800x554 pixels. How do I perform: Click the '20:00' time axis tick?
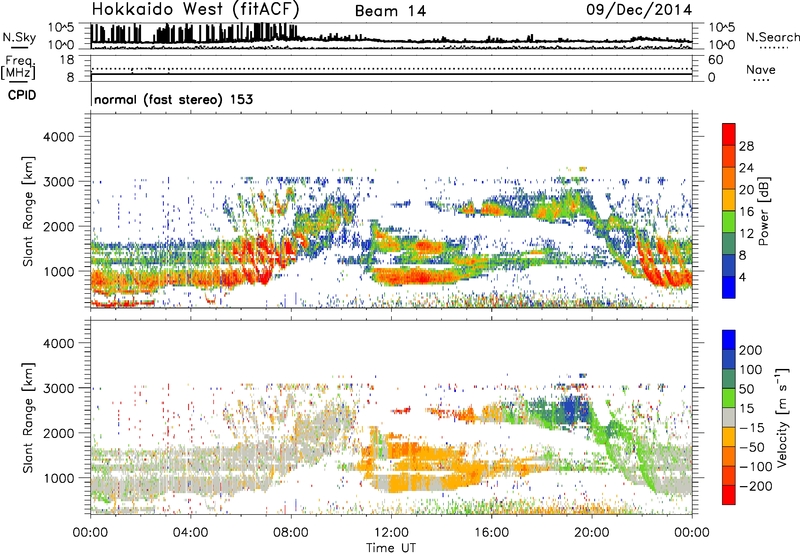click(591, 533)
